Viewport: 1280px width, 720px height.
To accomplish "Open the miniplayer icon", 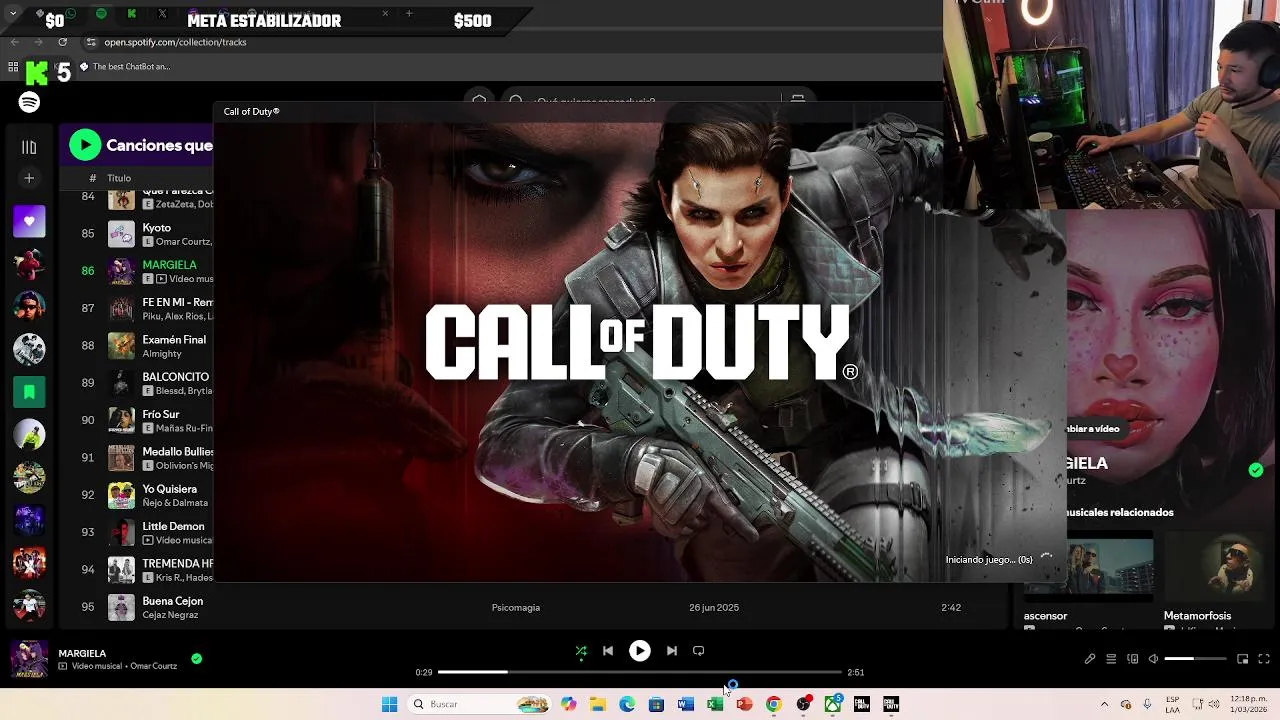I will pos(1243,659).
